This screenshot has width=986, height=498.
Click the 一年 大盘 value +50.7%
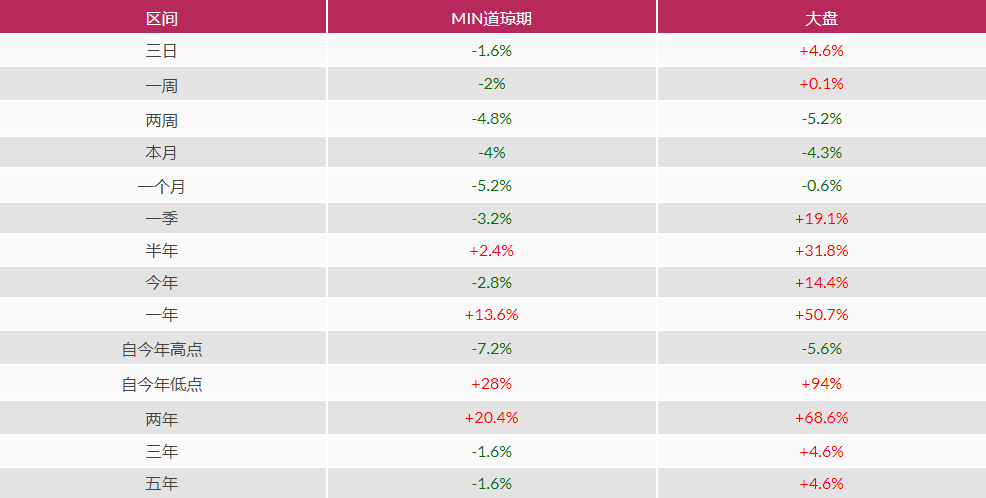click(821, 314)
